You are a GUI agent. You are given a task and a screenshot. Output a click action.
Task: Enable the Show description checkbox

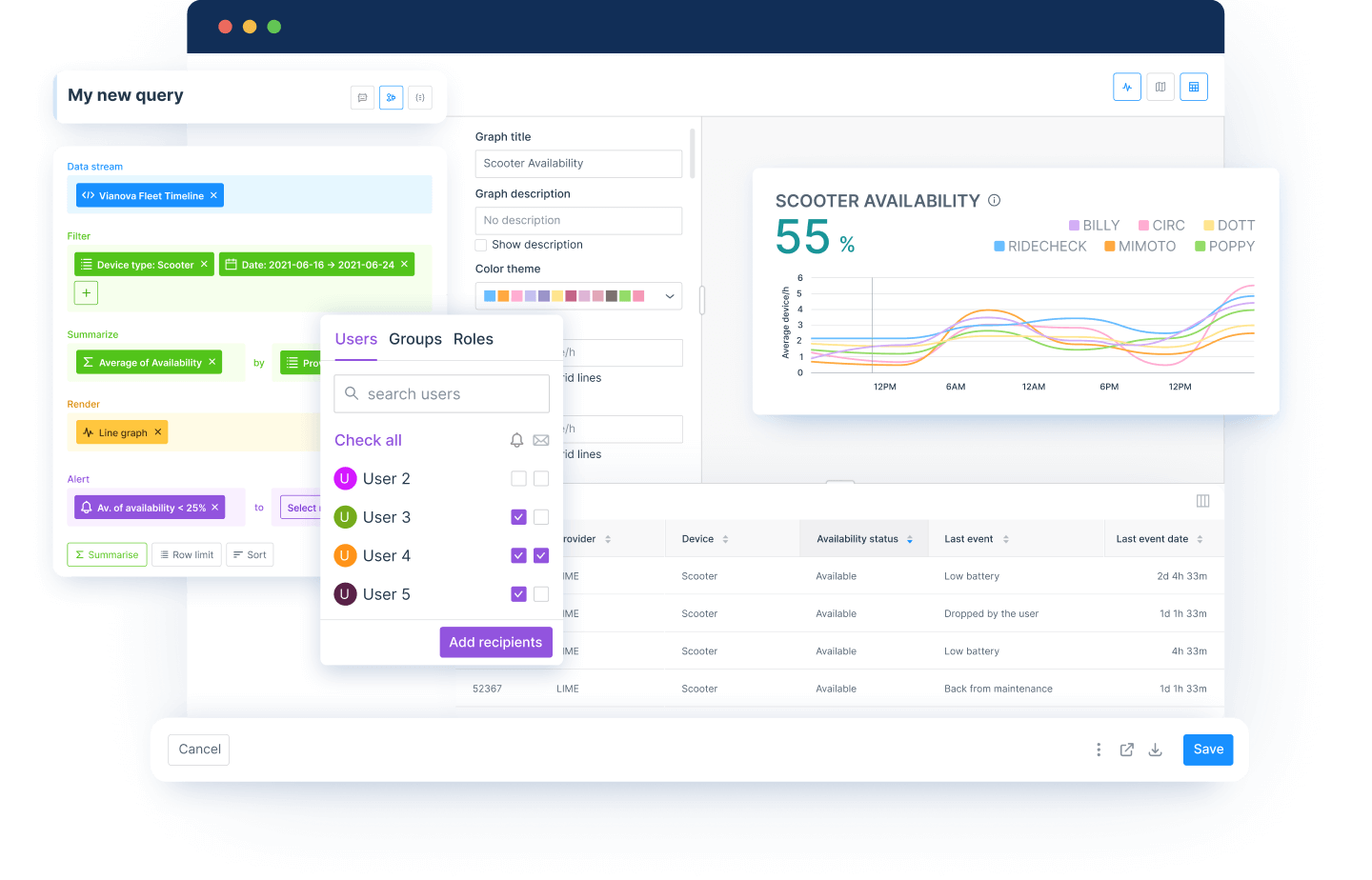click(x=481, y=245)
